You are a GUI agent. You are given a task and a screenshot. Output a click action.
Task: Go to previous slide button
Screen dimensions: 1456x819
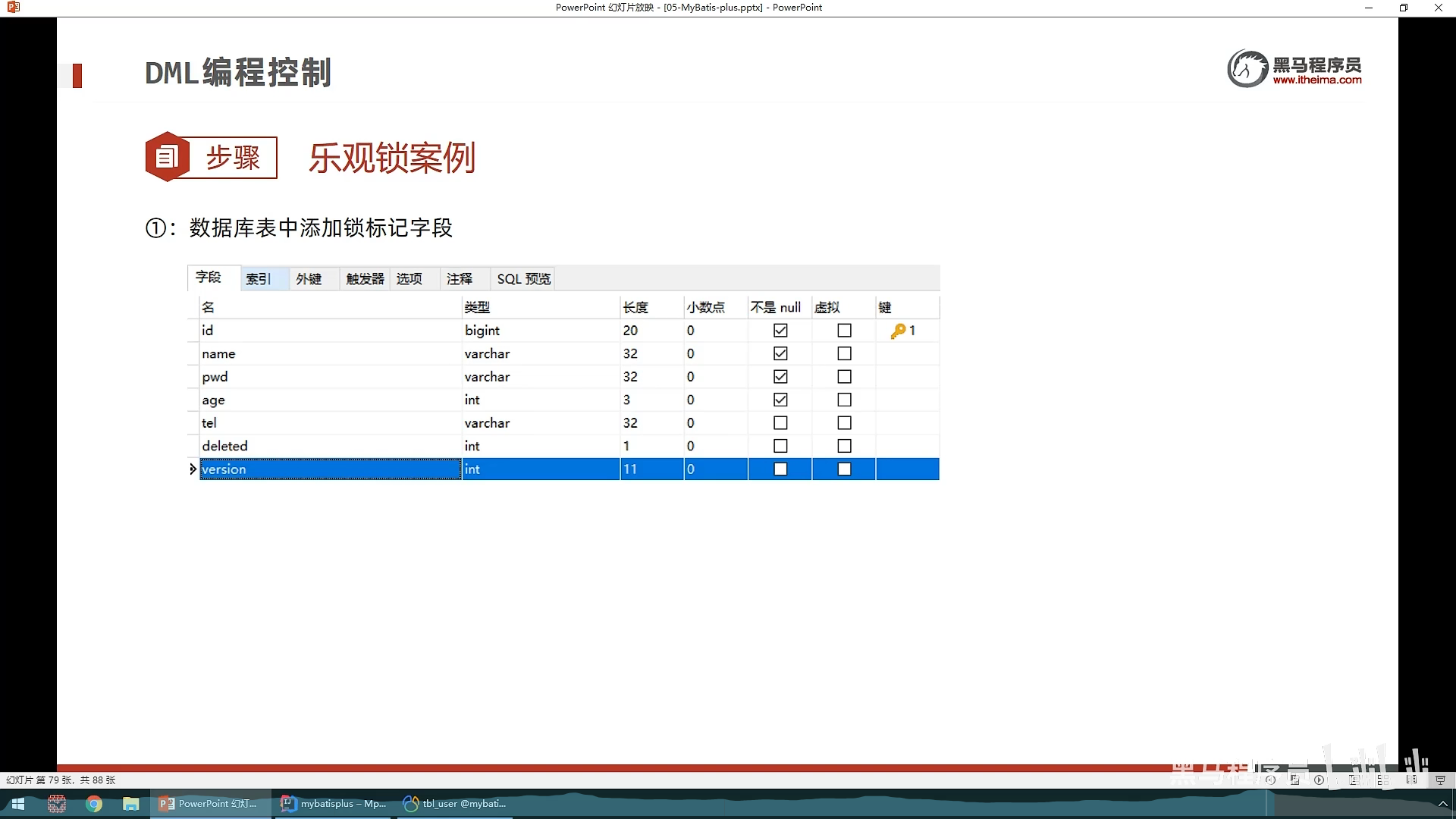[x=1270, y=780]
